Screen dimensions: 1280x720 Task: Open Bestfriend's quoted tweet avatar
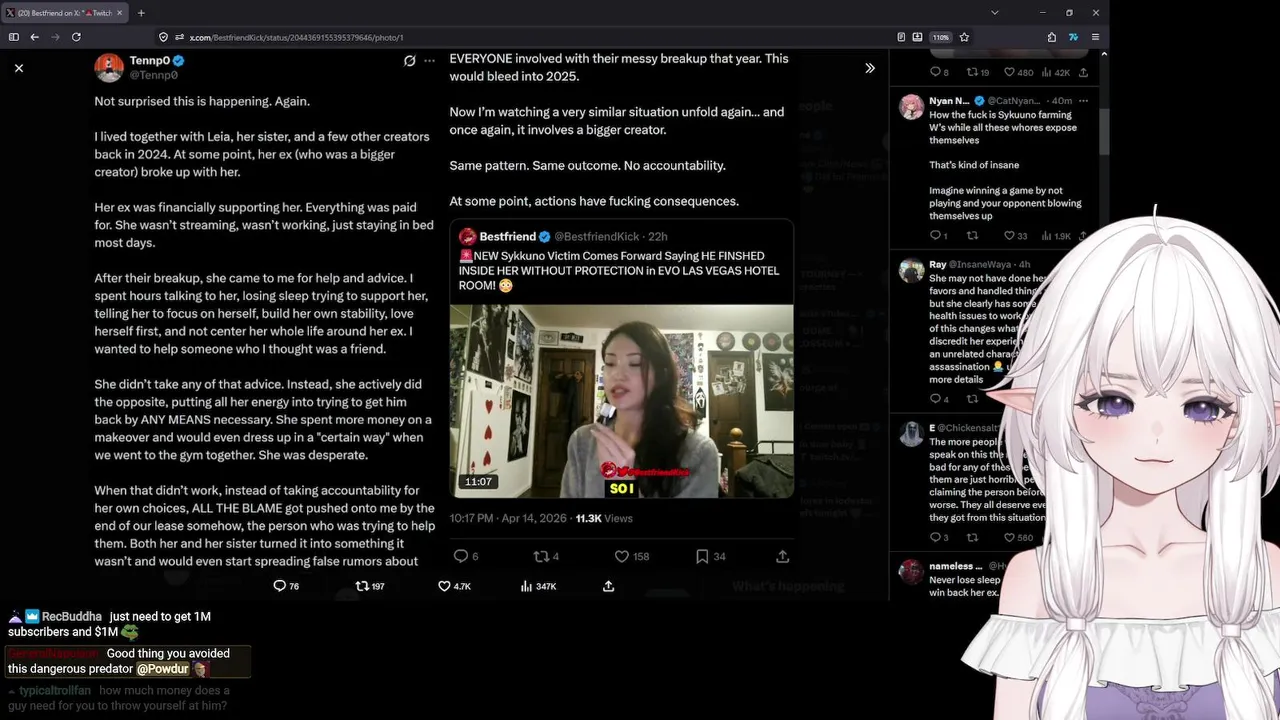tap(467, 236)
